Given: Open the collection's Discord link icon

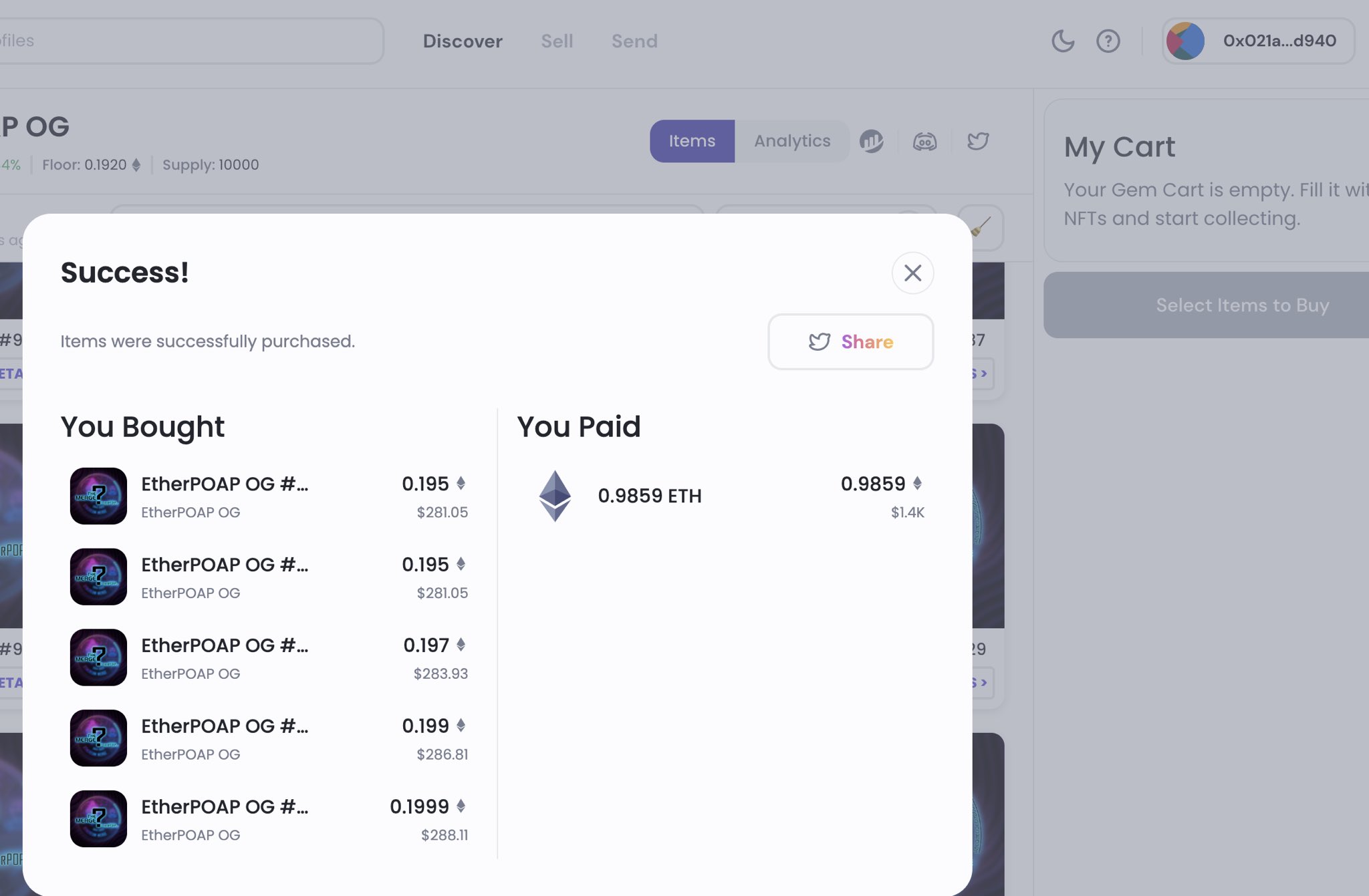Looking at the screenshot, I should [x=924, y=142].
